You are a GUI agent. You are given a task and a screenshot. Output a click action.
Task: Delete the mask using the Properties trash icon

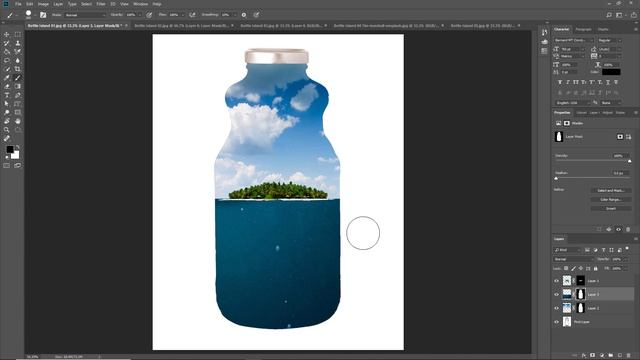click(x=628, y=229)
